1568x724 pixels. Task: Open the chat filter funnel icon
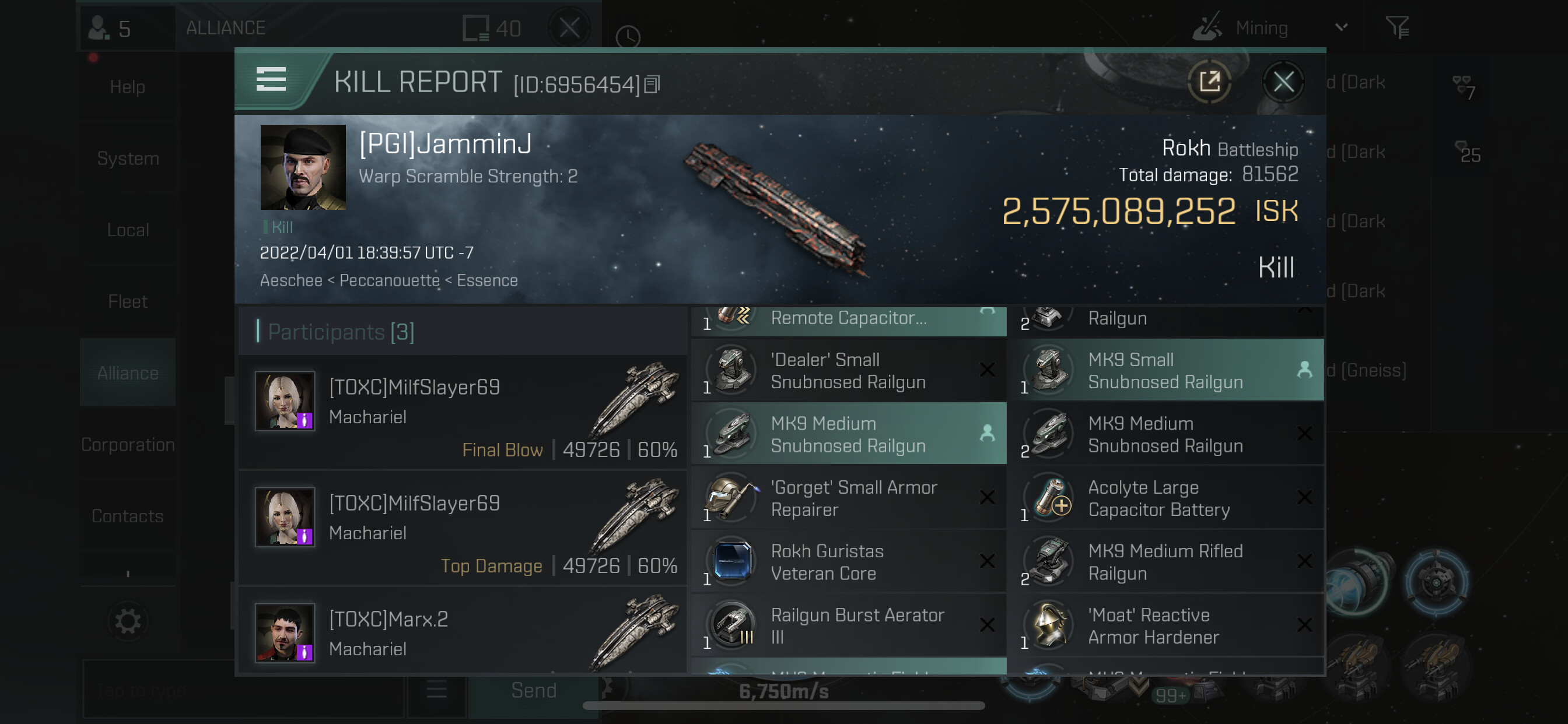(x=1397, y=27)
